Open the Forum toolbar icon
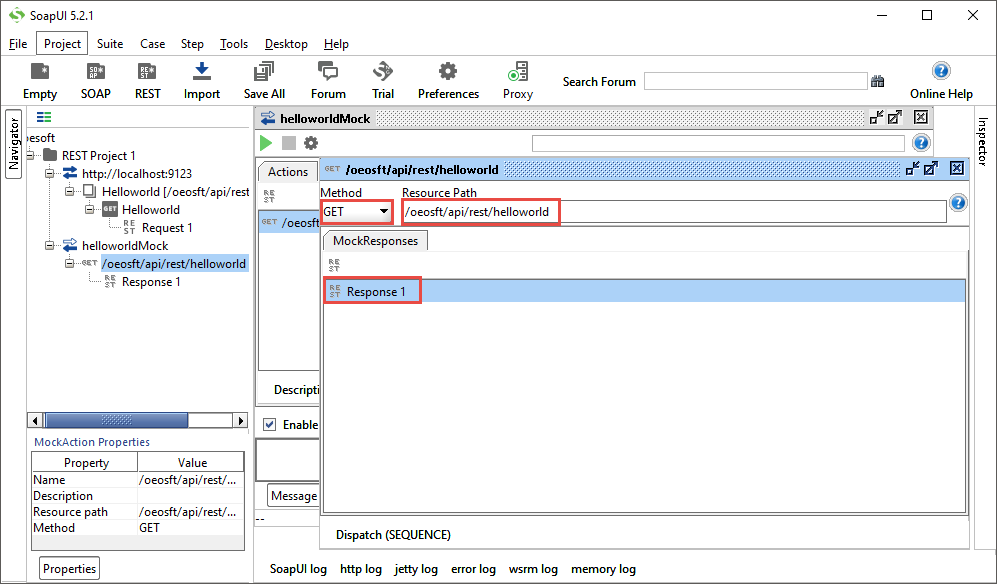 [328, 81]
